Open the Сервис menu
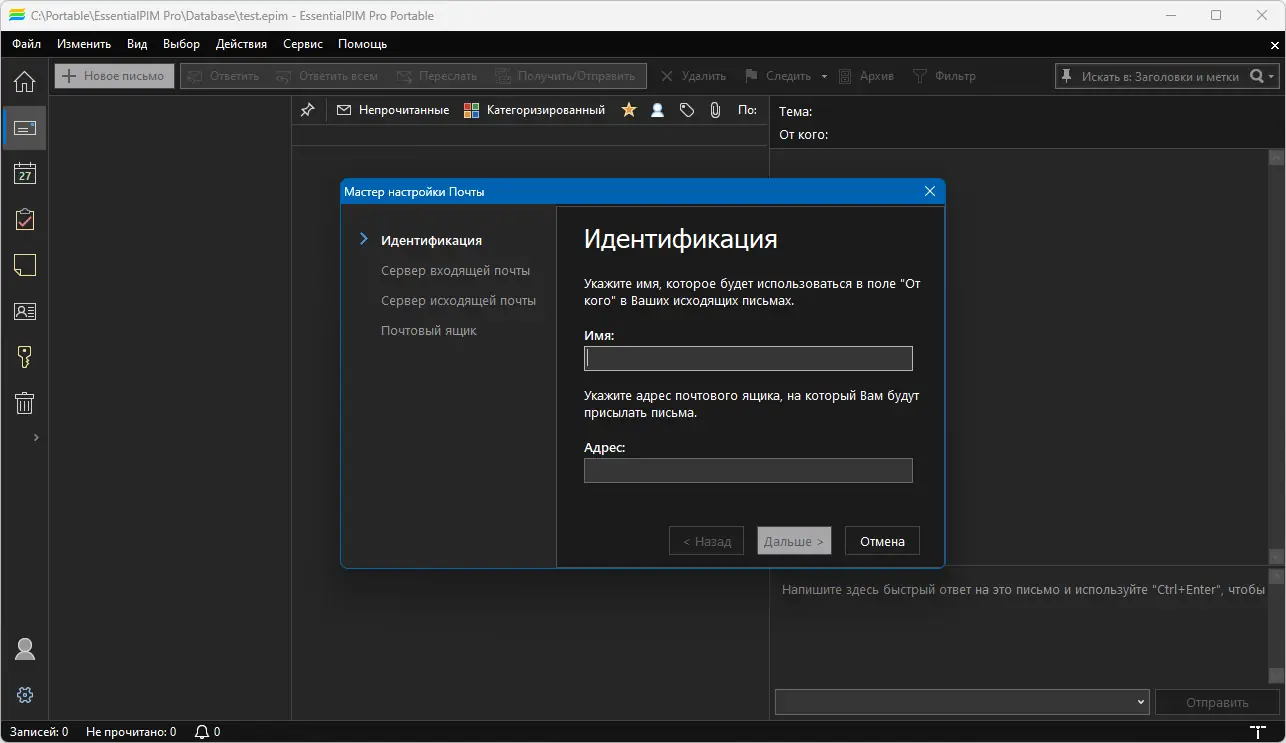The height and width of the screenshot is (743, 1286). [x=303, y=44]
